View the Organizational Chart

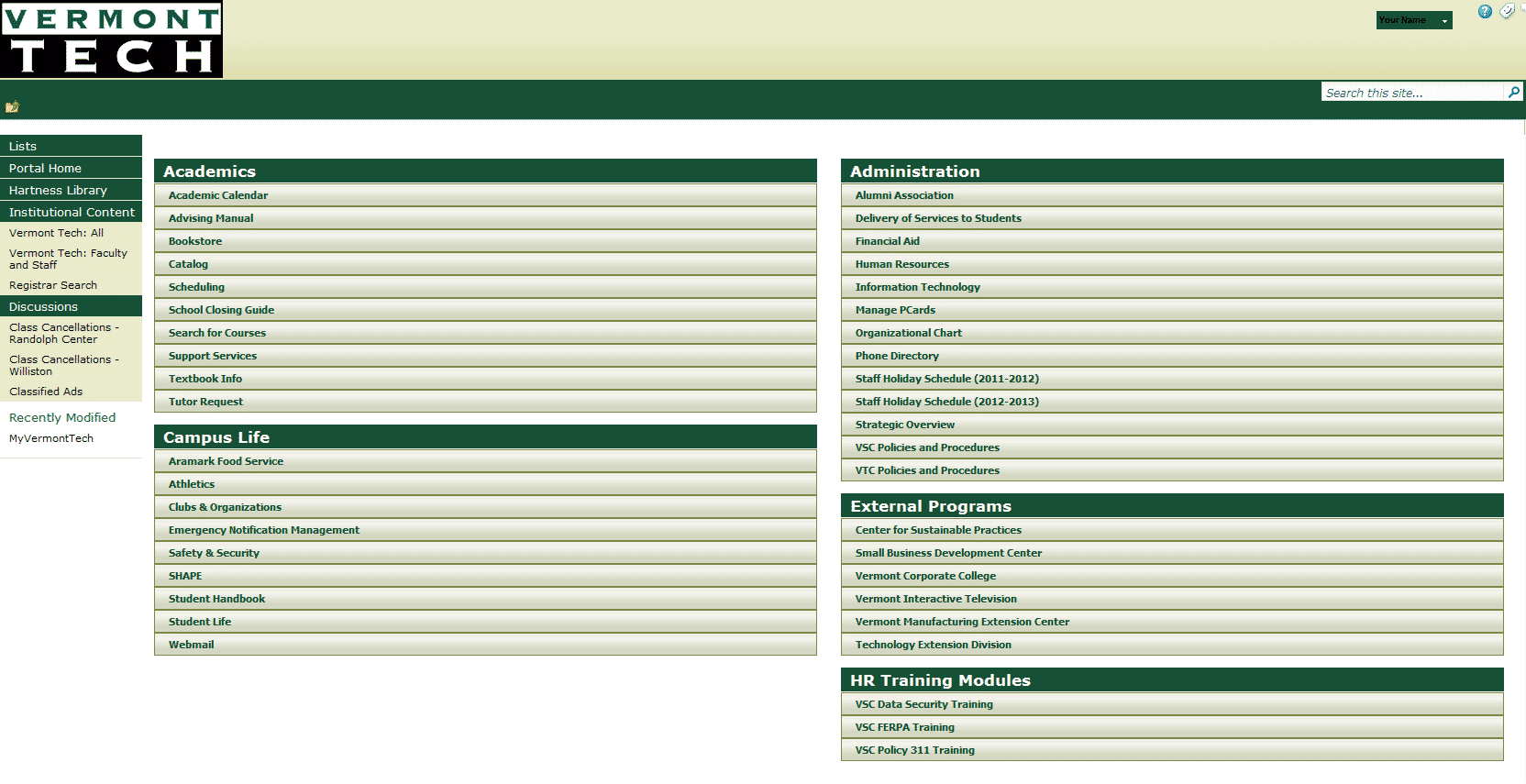click(x=1172, y=333)
